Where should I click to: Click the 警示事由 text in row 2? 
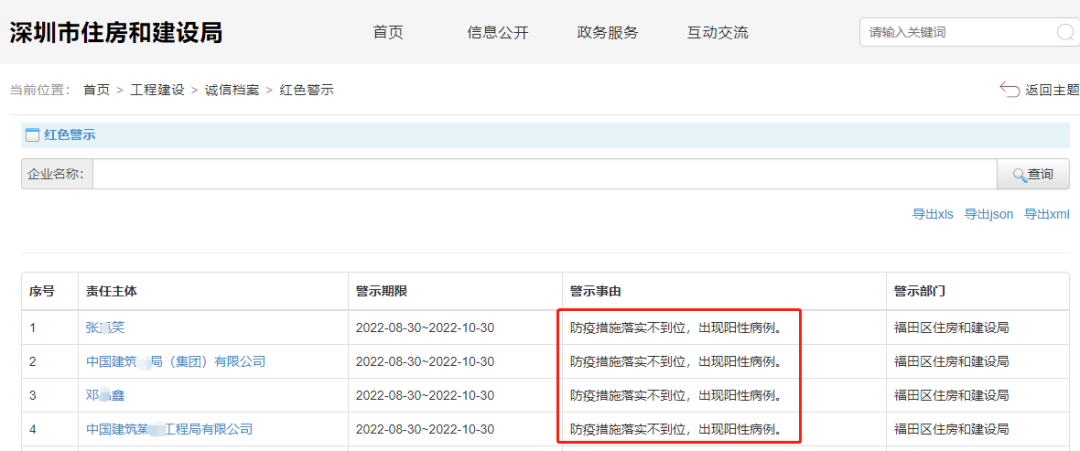point(678,361)
